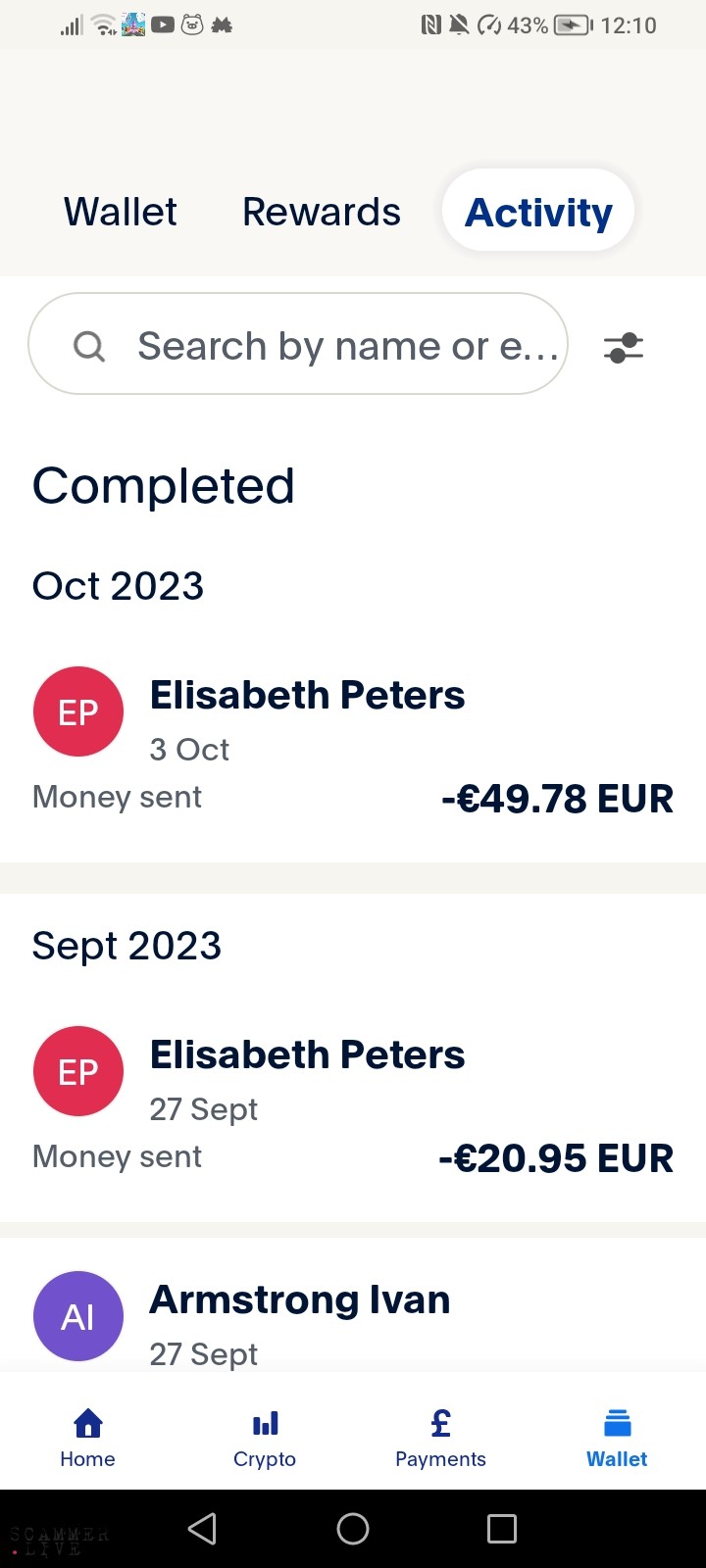
Task: Tap the search magnifier icon
Action: [89, 346]
